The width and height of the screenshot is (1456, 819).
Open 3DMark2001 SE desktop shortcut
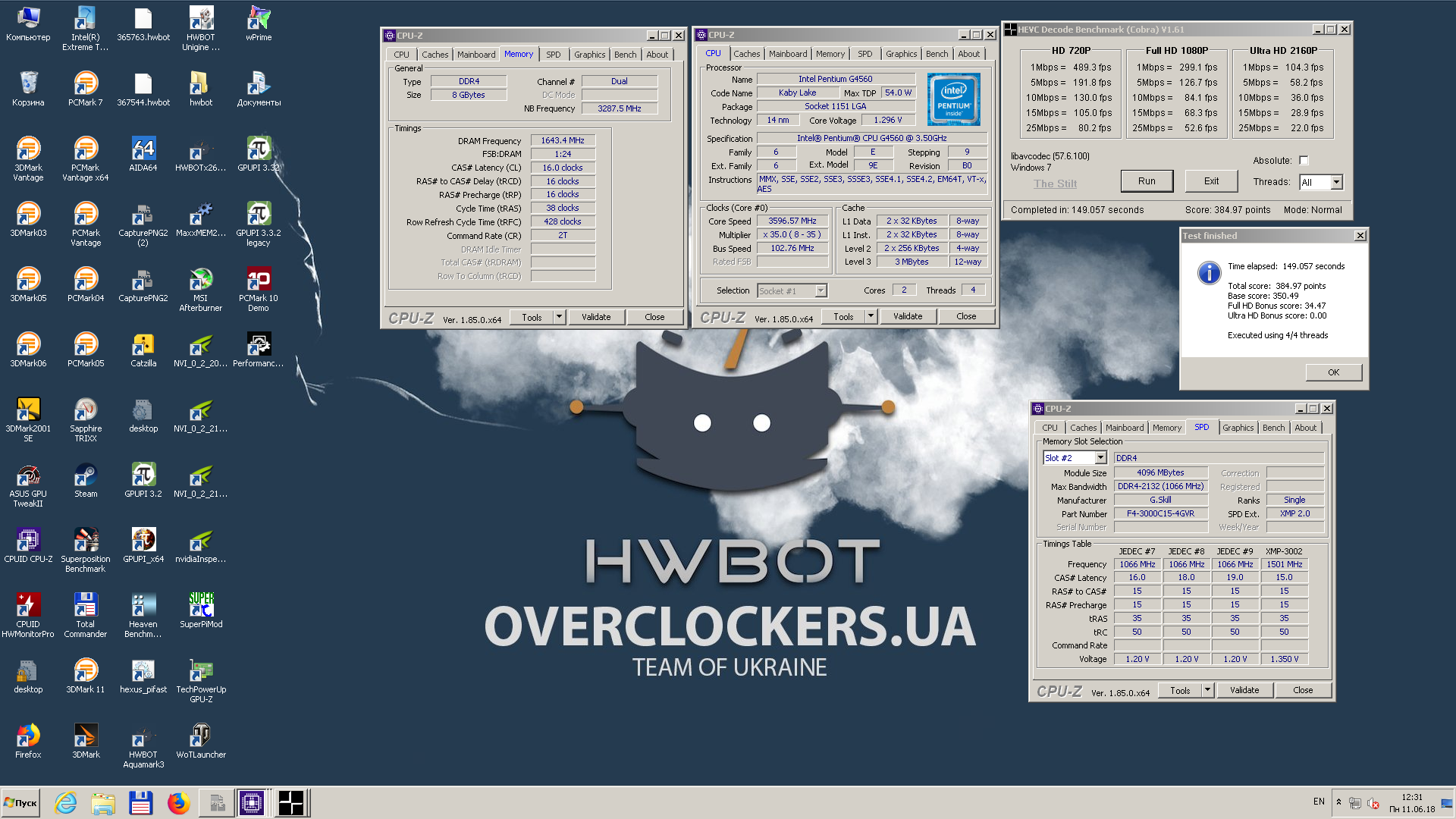[28, 420]
